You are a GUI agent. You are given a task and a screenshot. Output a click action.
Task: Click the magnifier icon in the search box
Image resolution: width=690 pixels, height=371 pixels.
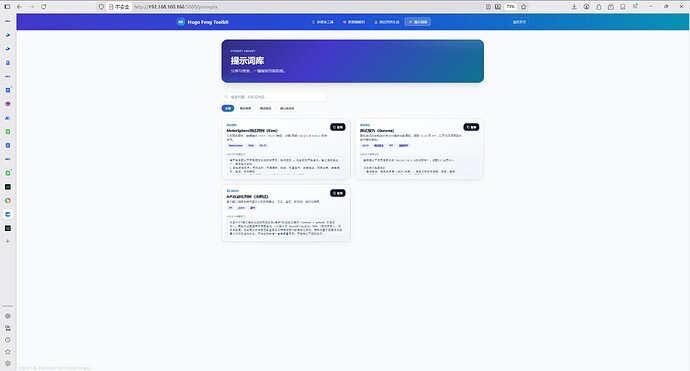pos(226,97)
